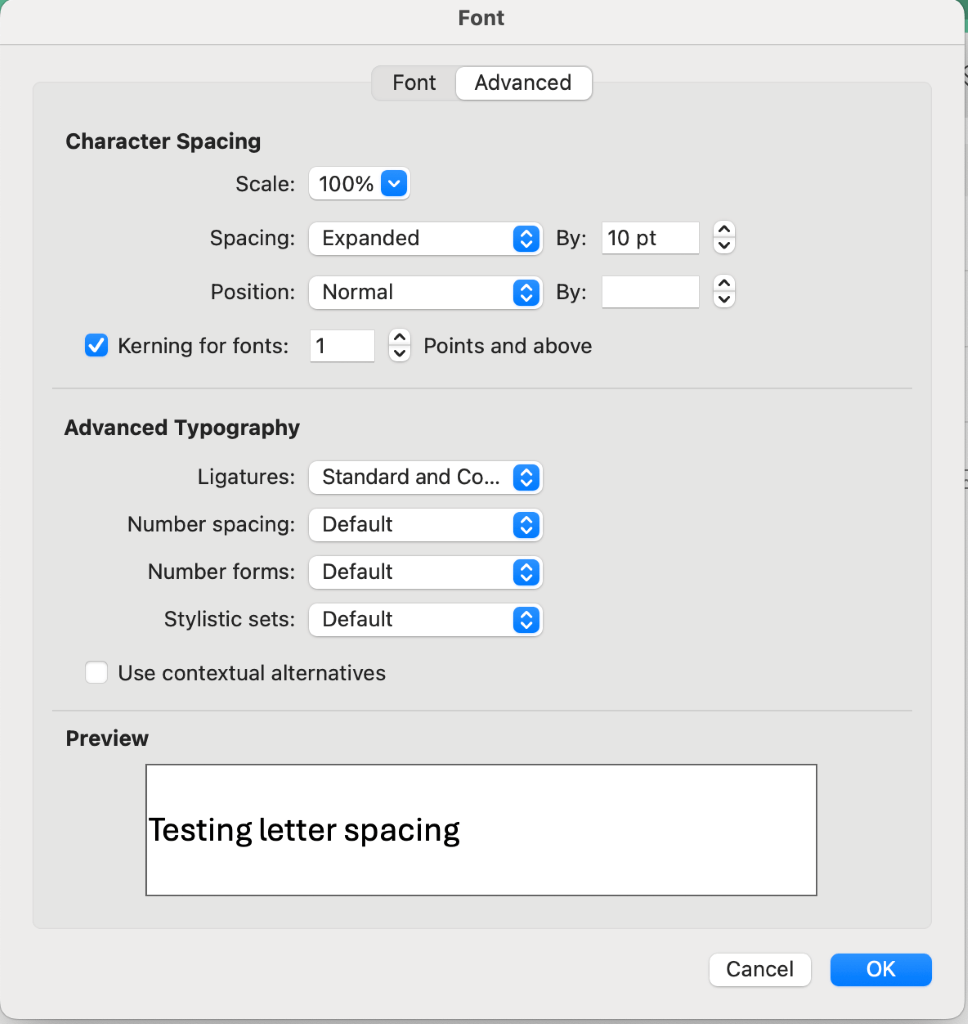
Task: Enable Use contextual alternatives
Action: pyautogui.click(x=96, y=672)
